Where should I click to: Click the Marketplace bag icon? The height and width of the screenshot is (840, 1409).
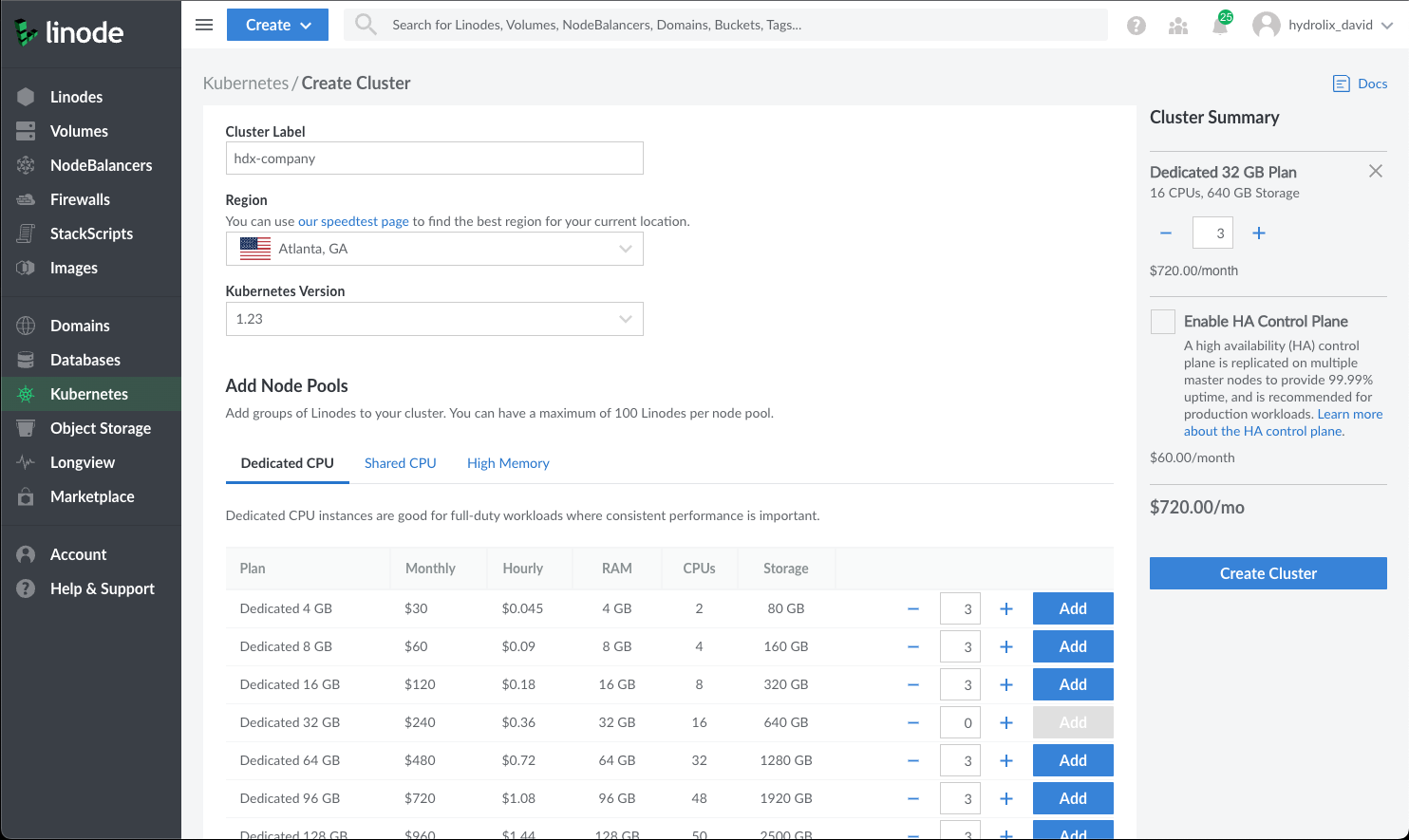pos(26,496)
